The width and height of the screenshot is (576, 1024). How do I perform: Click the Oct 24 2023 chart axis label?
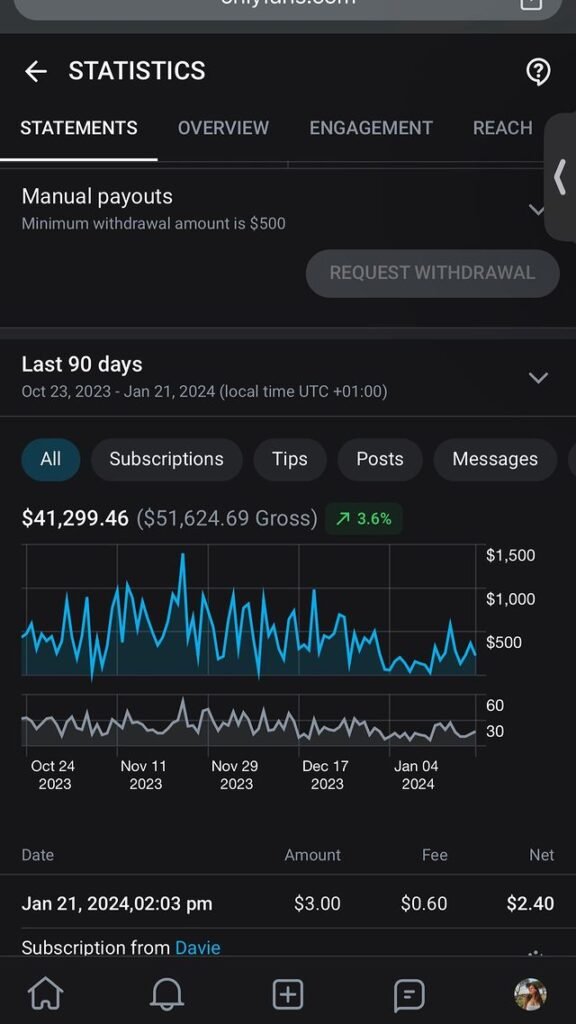point(54,775)
